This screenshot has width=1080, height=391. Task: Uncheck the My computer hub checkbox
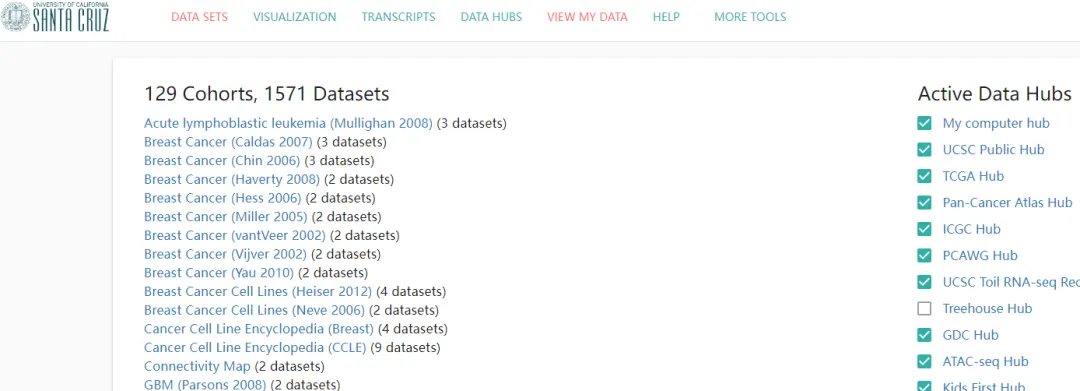click(x=924, y=123)
